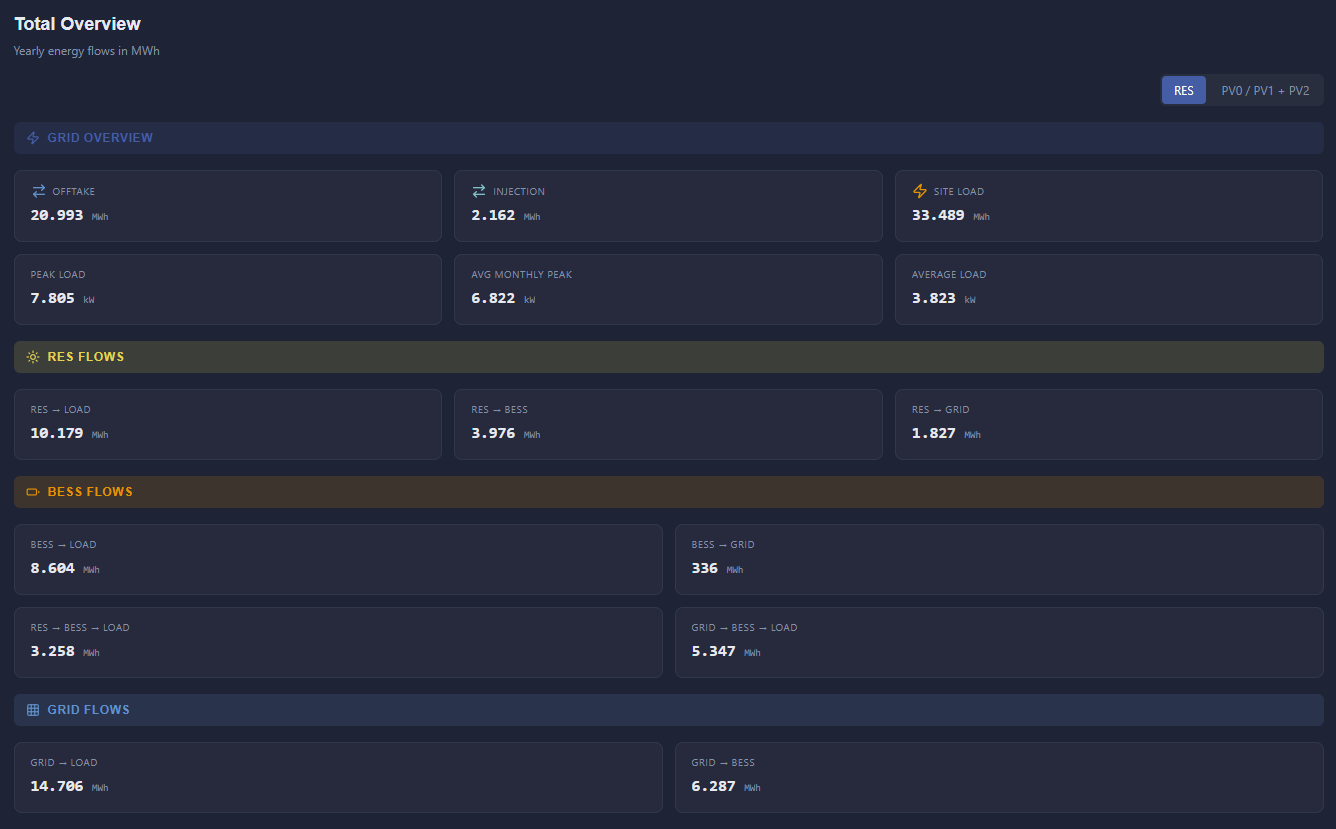Click the lightning icon in the Grid Overview header

point(31,137)
